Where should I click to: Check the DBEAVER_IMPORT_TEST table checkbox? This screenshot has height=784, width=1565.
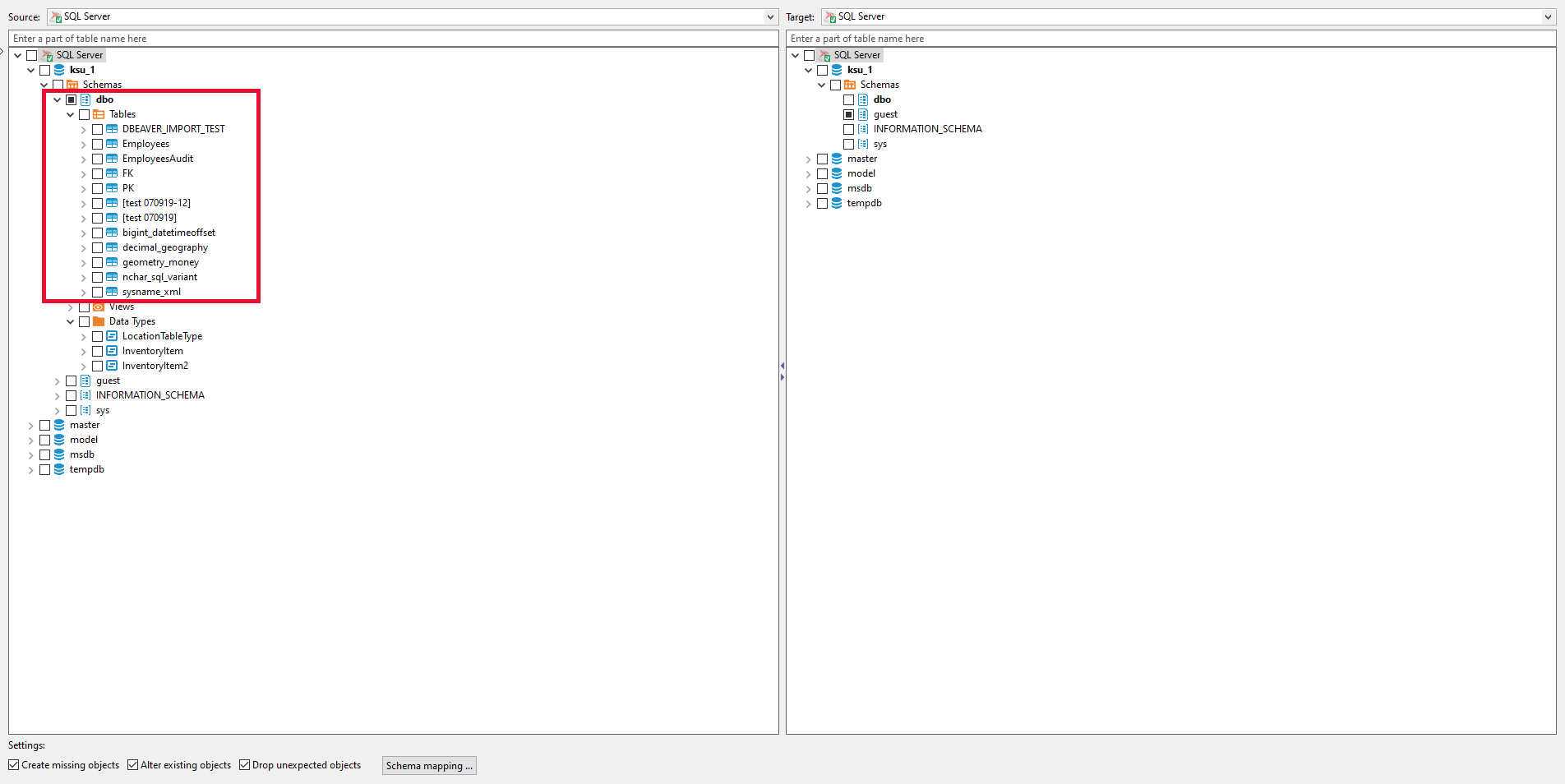[x=97, y=129]
